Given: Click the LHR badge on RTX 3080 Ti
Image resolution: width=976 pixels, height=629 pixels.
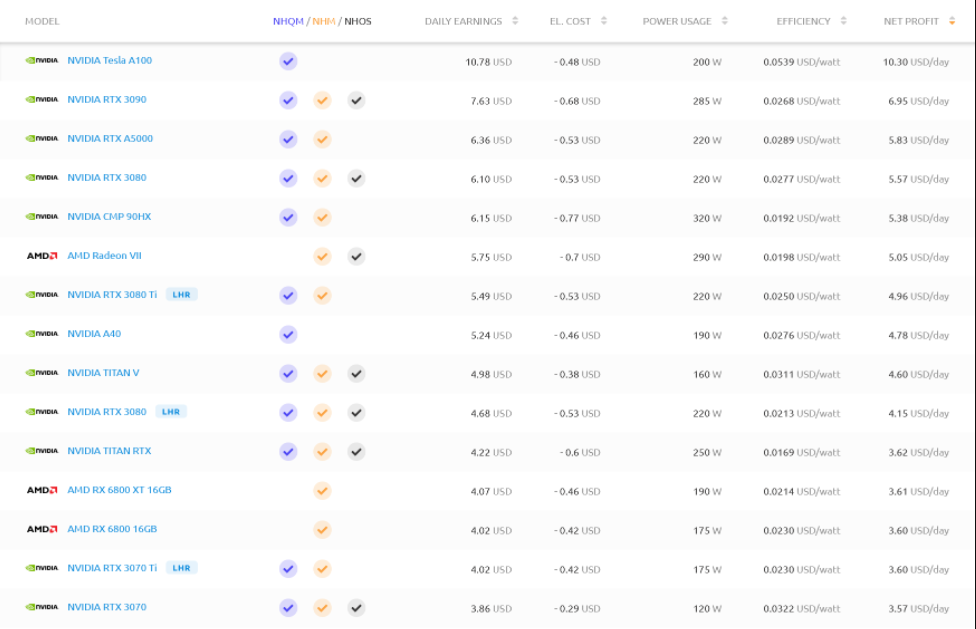Looking at the screenshot, I should point(181,295).
